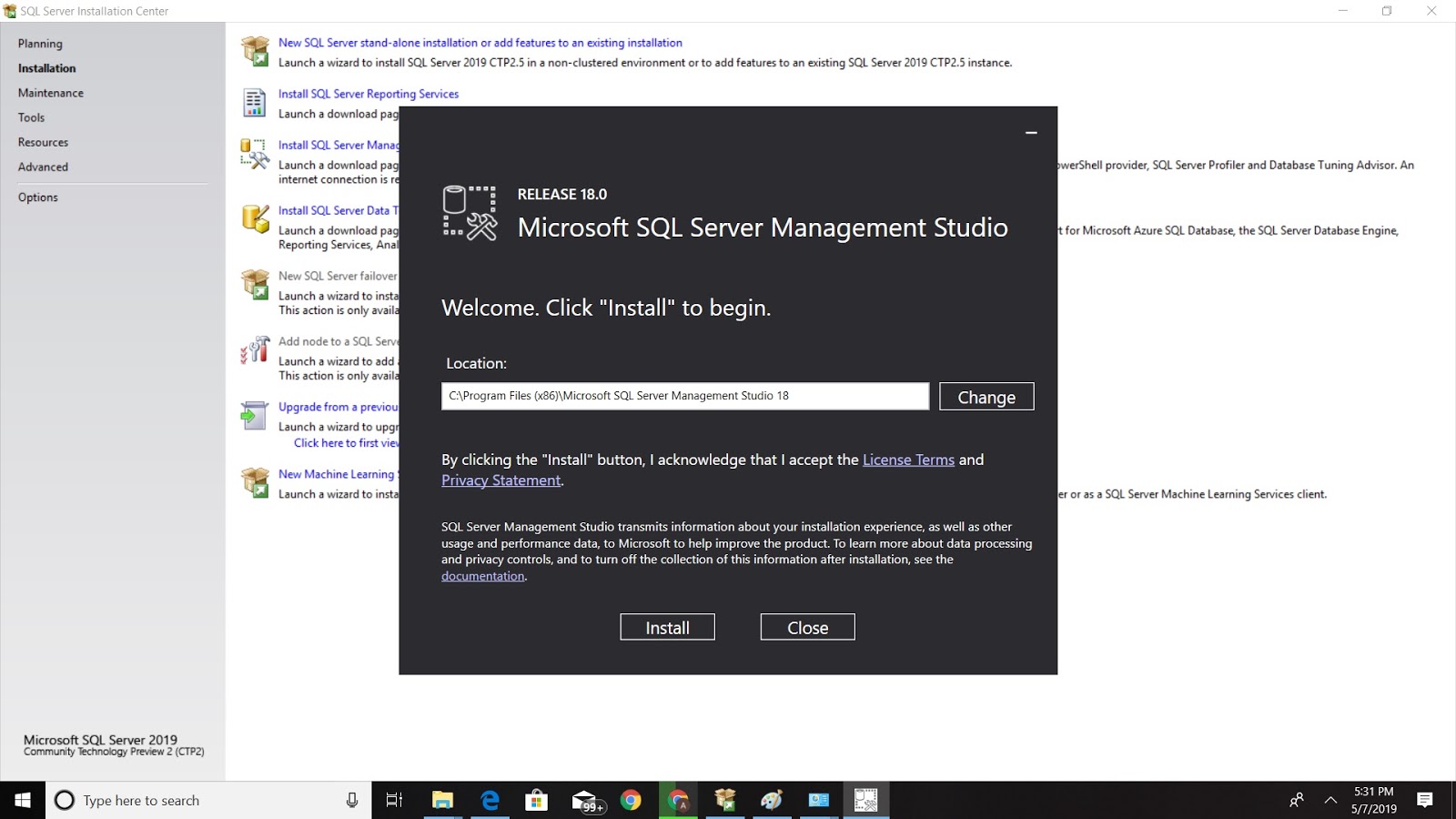
Task: Click the install Location path field
Action: point(685,396)
